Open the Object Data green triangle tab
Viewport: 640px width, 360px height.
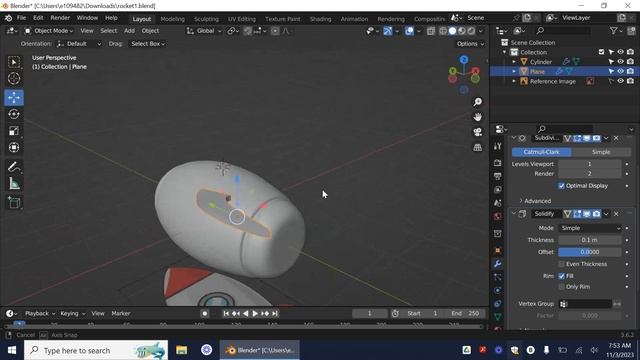[498, 317]
